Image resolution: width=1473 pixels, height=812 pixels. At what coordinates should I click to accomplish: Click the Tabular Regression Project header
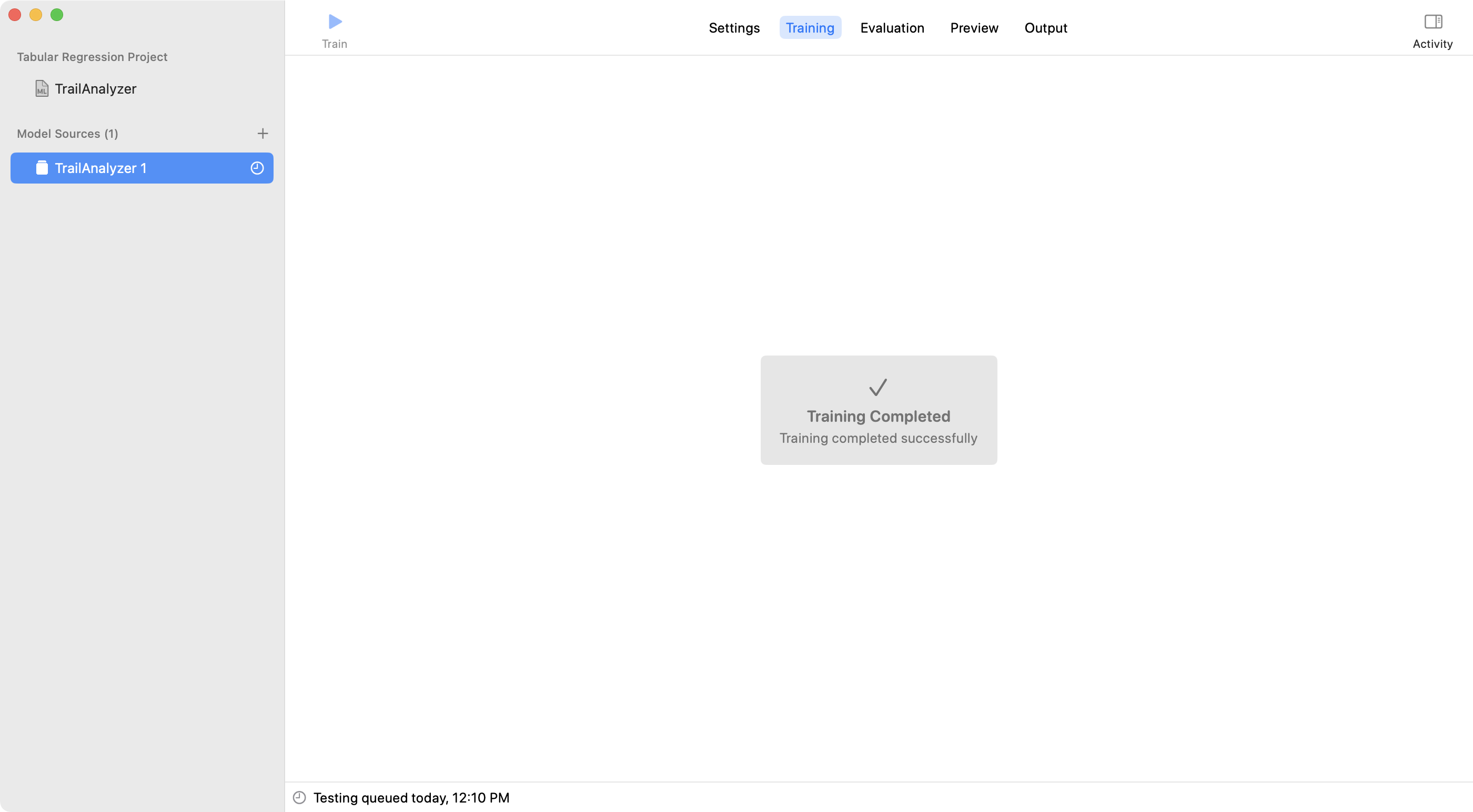pyautogui.click(x=92, y=57)
